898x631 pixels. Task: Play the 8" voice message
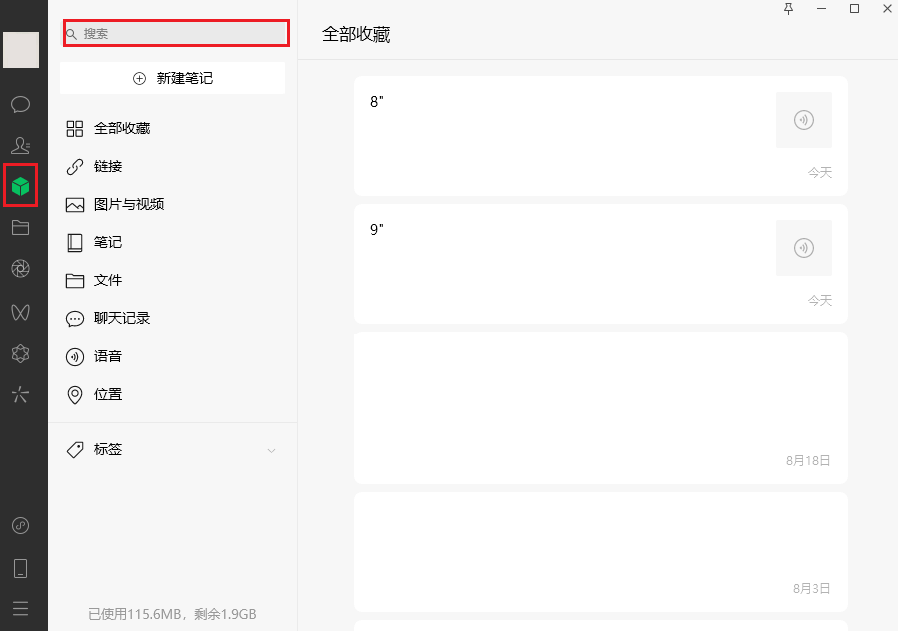click(803, 120)
